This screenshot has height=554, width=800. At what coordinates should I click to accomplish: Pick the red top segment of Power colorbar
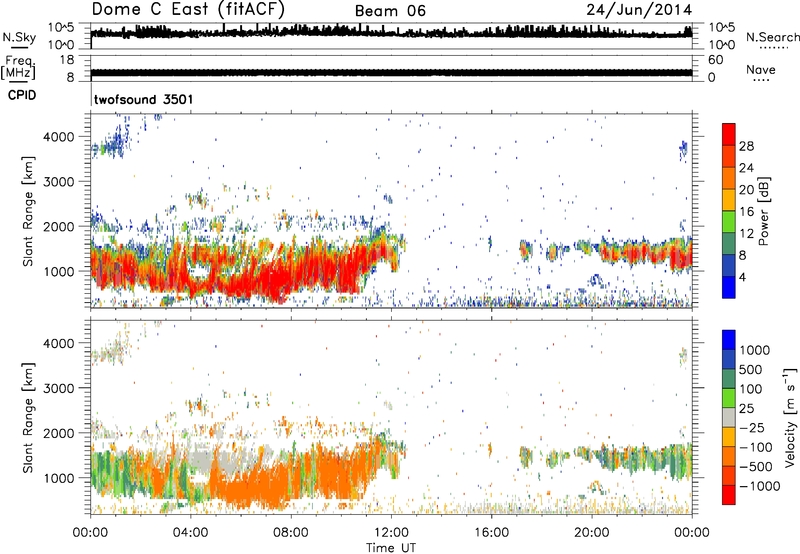(729, 134)
